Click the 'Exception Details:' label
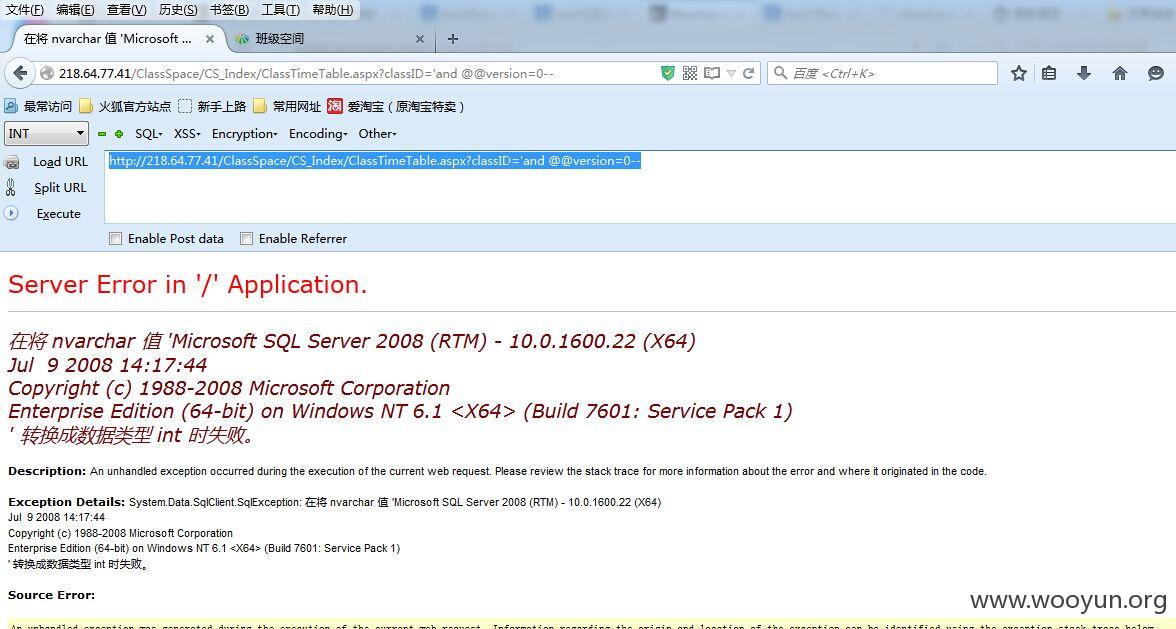1176x629 pixels. click(x=67, y=502)
